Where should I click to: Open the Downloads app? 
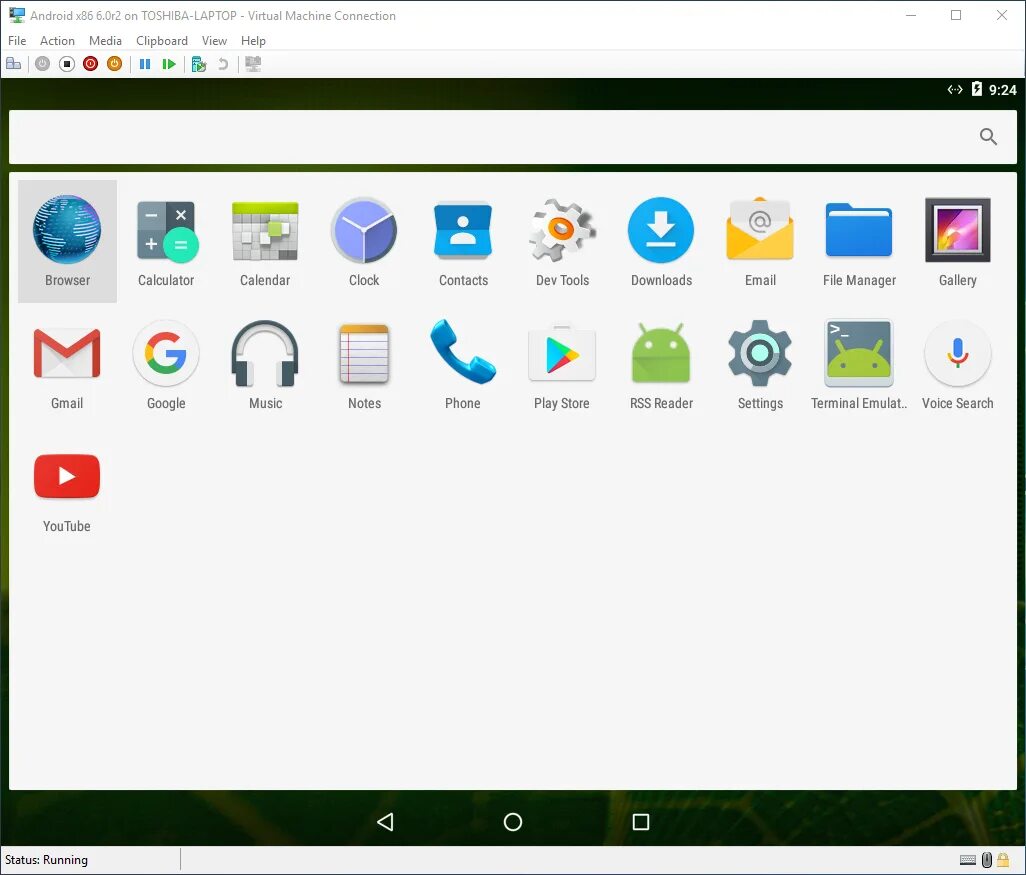(x=661, y=241)
